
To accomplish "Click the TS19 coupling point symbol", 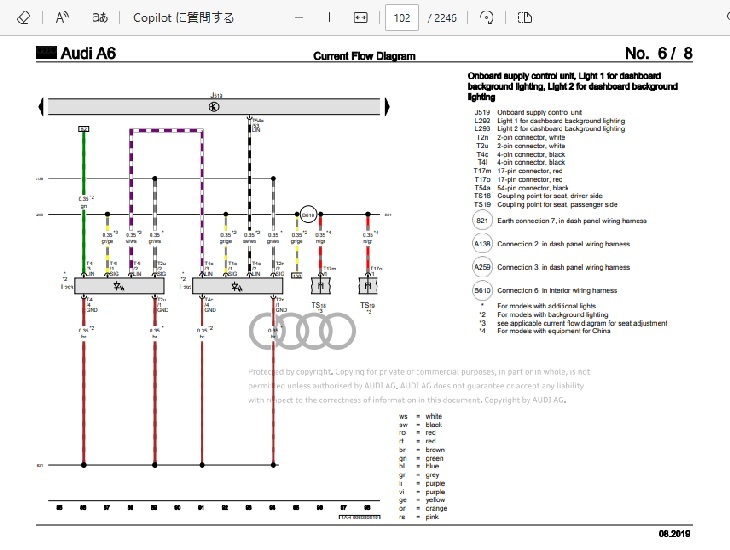I will [x=368, y=285].
